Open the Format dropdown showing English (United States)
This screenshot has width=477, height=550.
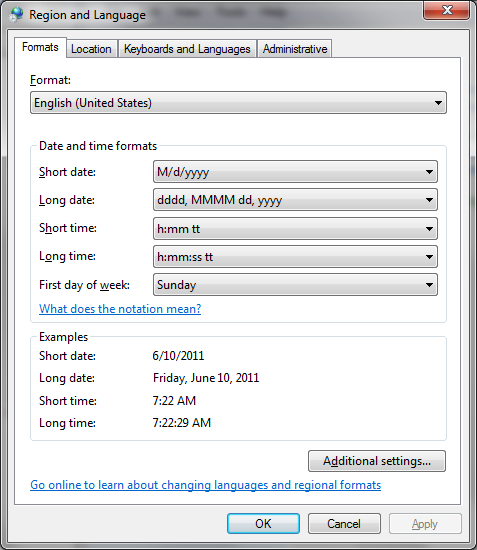(238, 103)
